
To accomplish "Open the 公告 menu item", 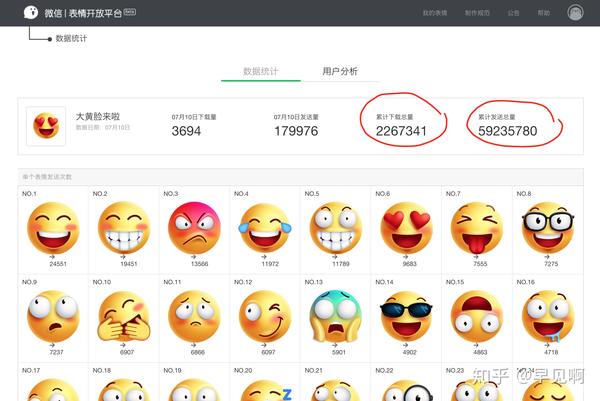I will pos(514,13).
